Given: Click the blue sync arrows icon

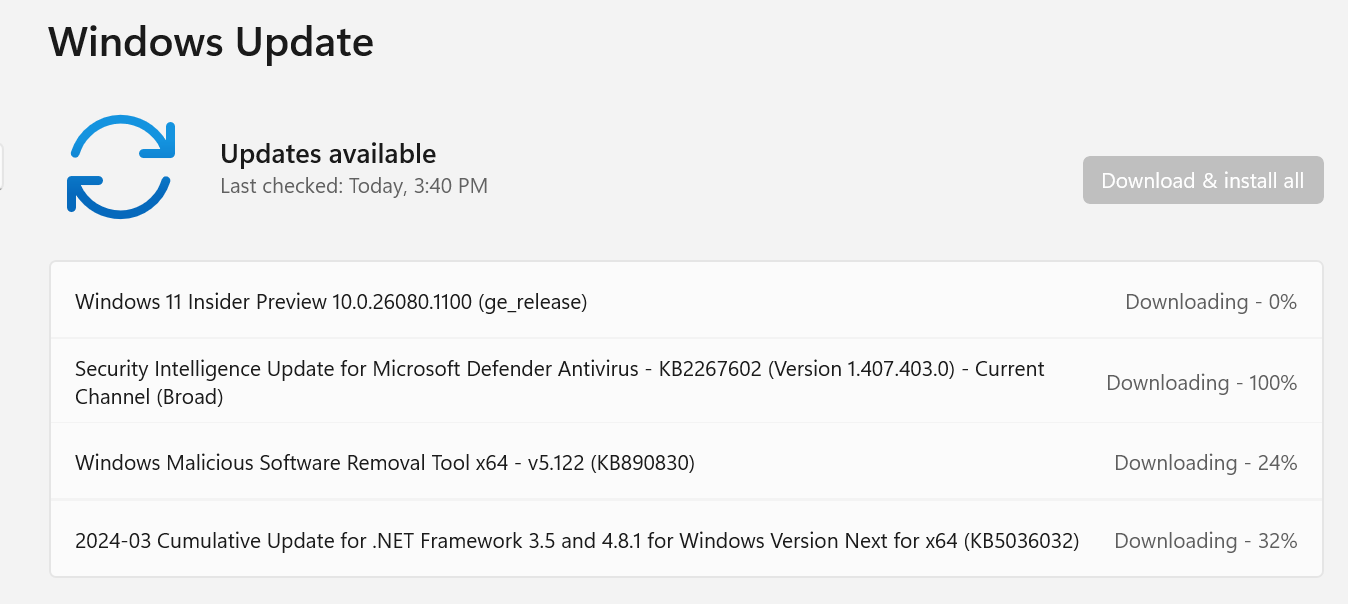Looking at the screenshot, I should click(x=121, y=166).
